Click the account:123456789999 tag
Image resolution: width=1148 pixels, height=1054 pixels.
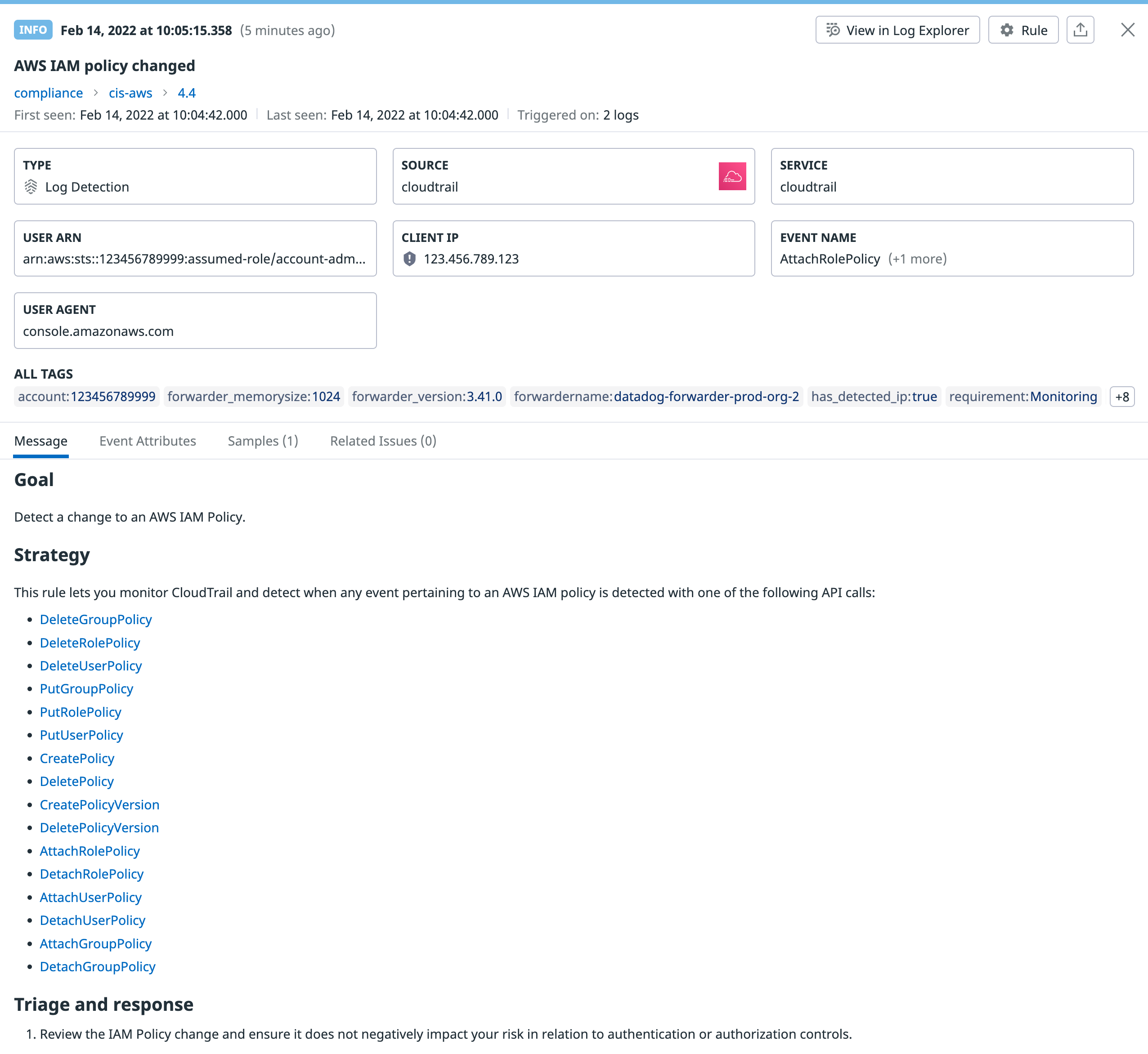[86, 397]
